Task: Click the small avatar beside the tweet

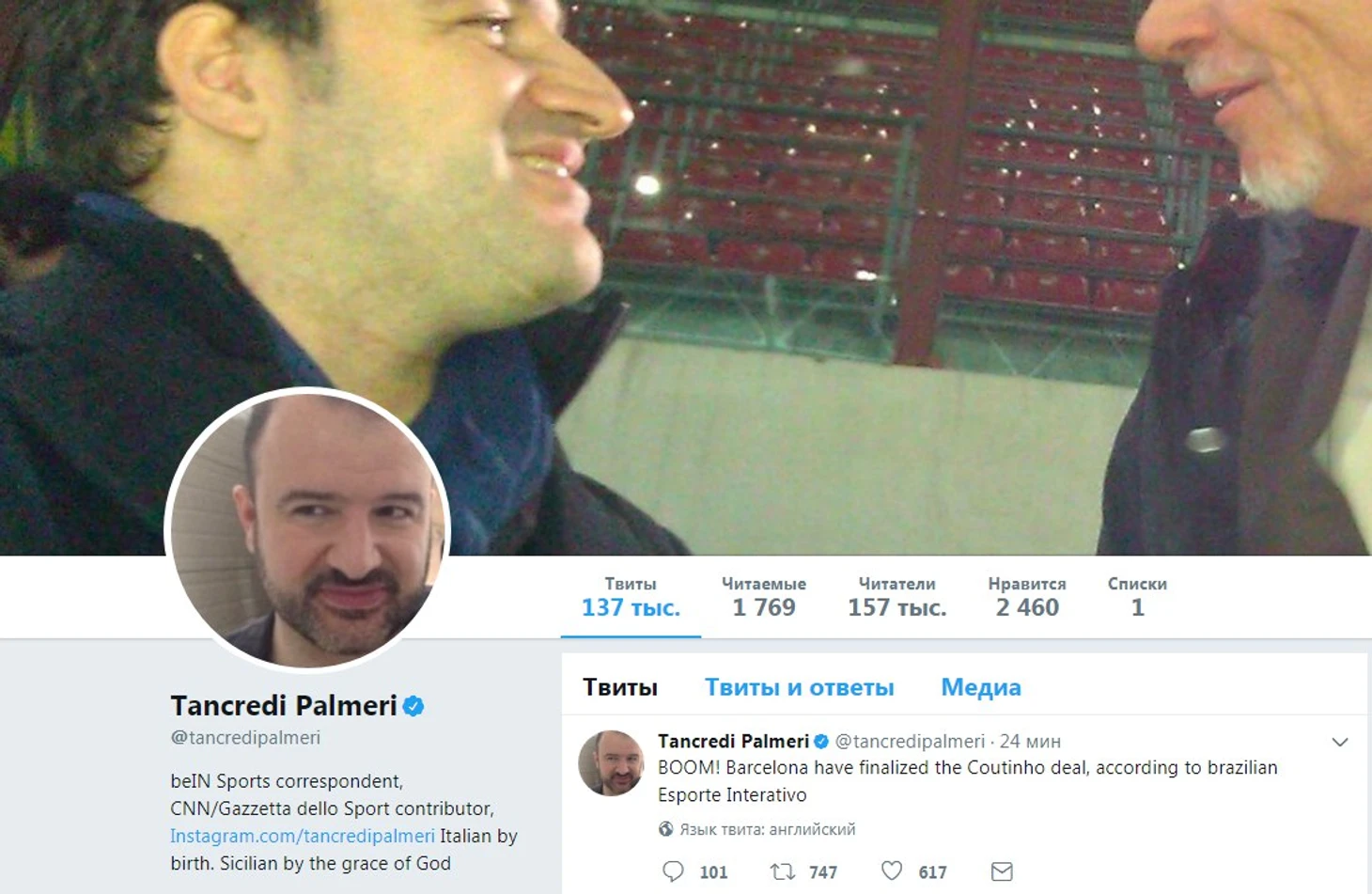Action: click(x=611, y=763)
